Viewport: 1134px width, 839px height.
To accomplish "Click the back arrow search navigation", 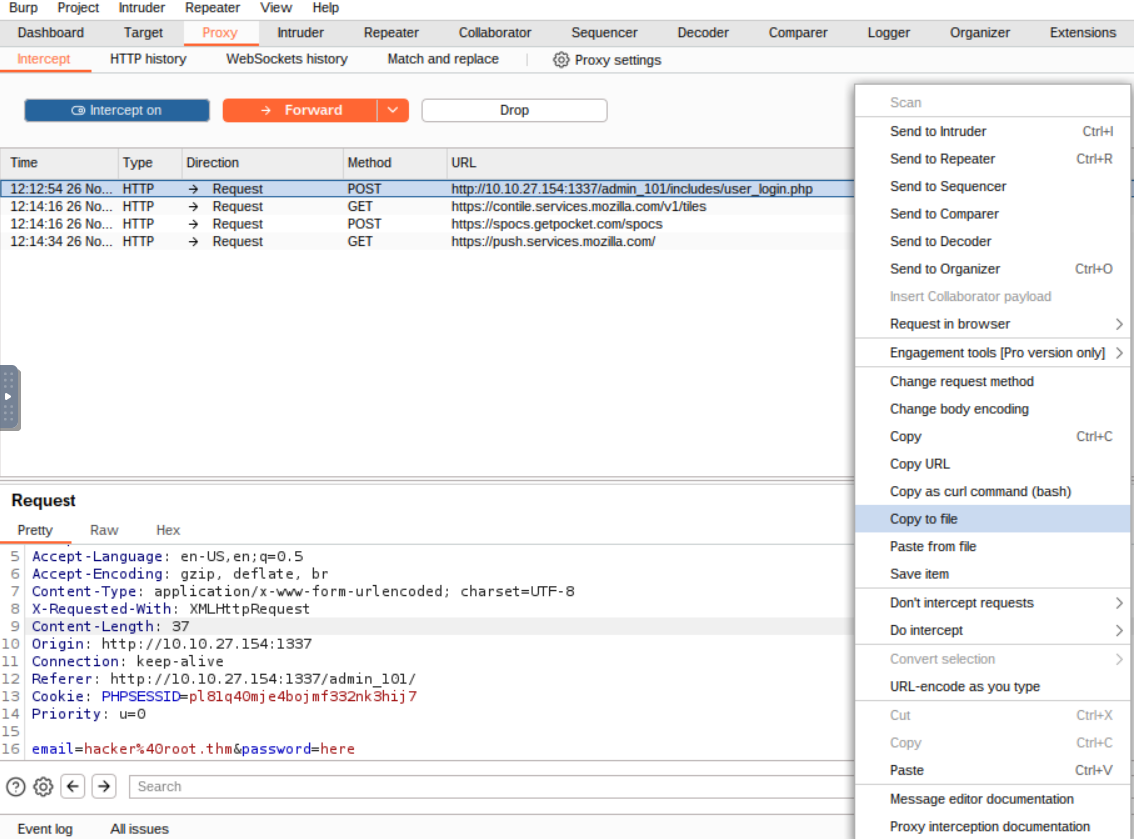I will click(x=73, y=786).
